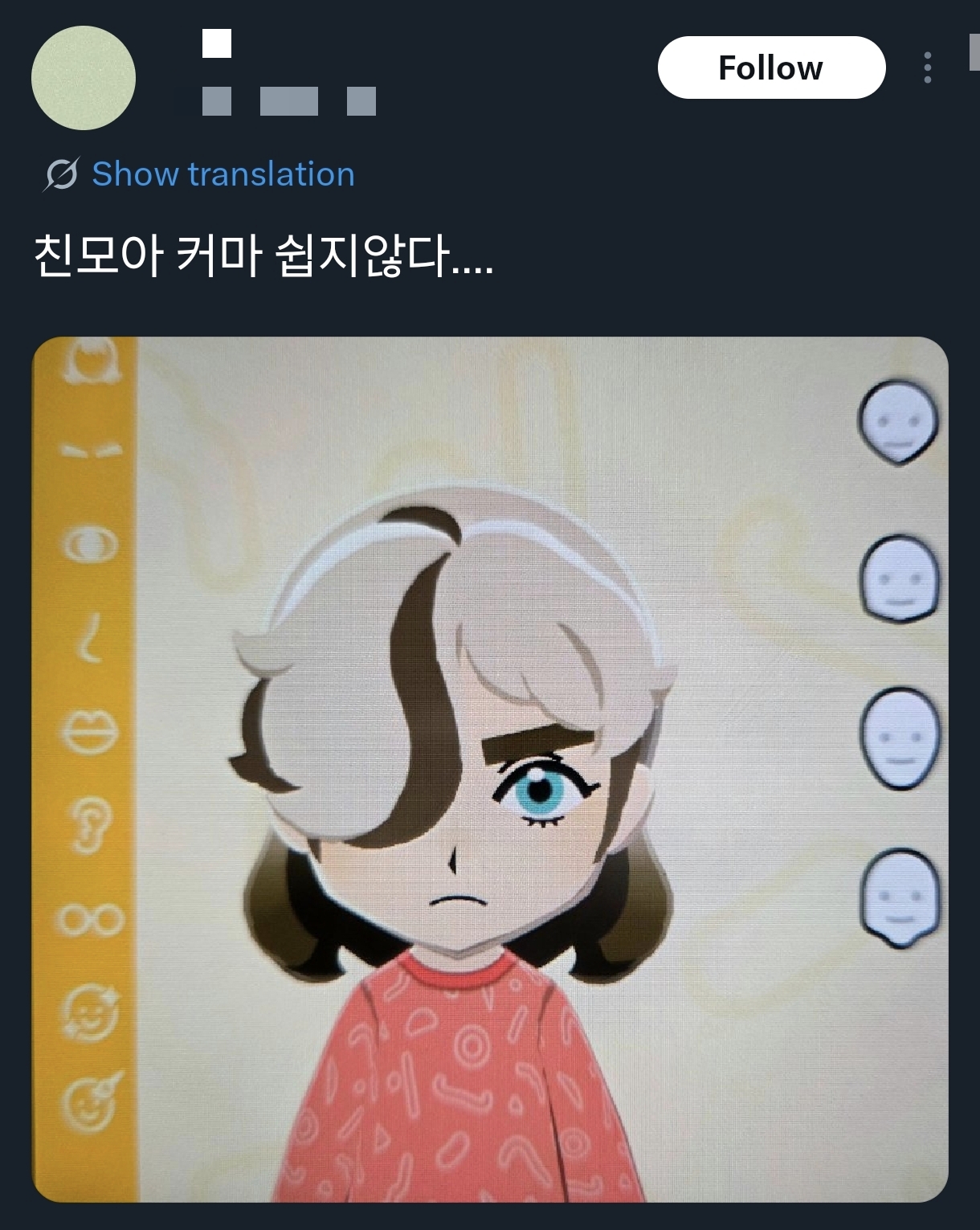The image size is (980, 1230).
Task: Open the mouth lips category
Action: coord(90,731)
